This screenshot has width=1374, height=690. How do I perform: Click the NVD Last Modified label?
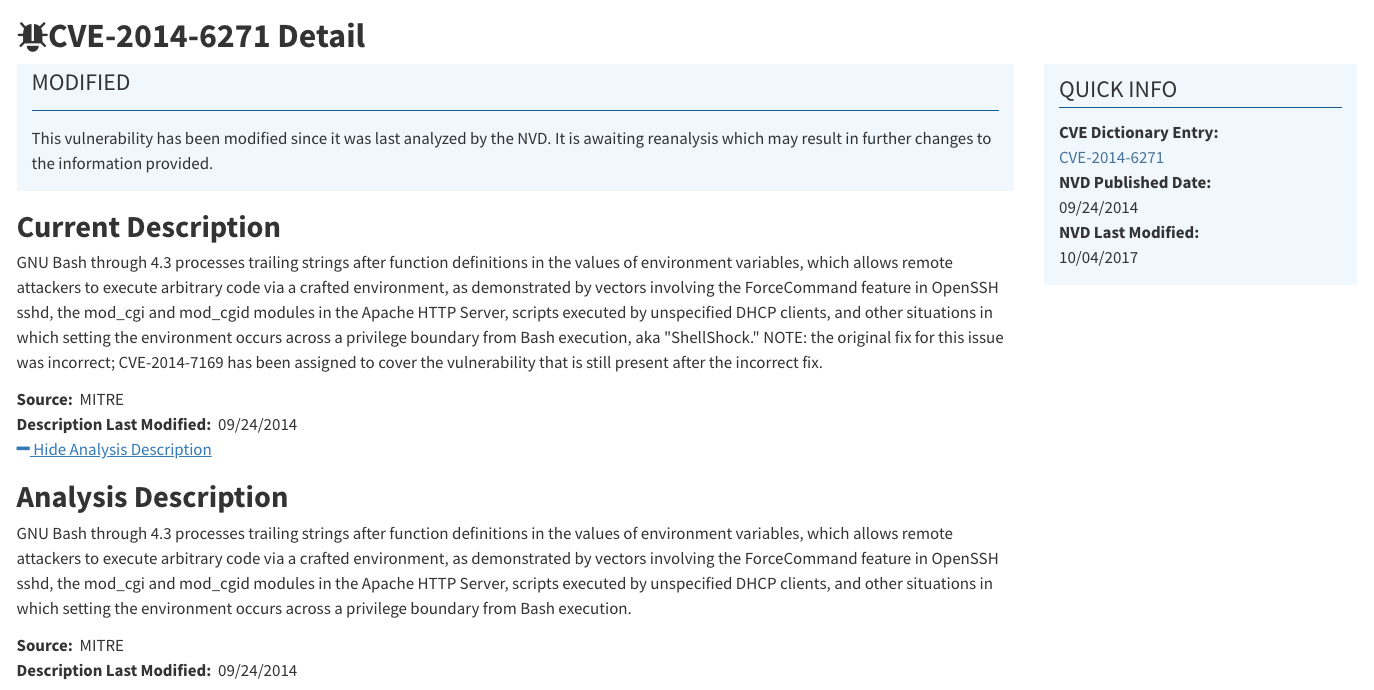1129,232
